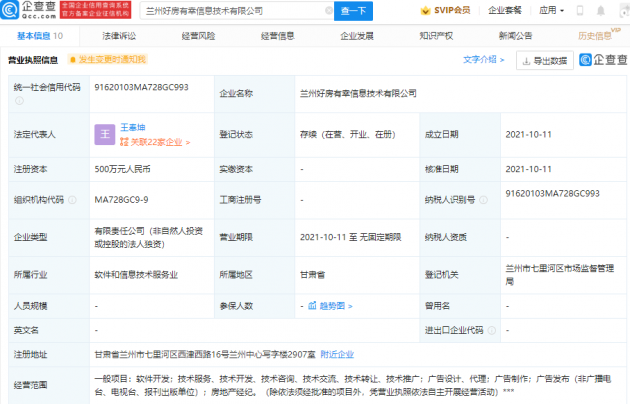Click help icon beside 文字介绍
The image size is (630, 404).
coord(503,59)
